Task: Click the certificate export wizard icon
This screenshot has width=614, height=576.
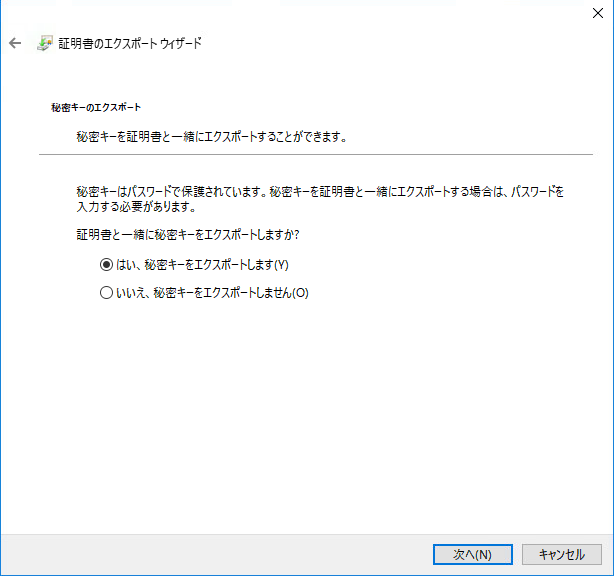Action: pyautogui.click(x=45, y=43)
